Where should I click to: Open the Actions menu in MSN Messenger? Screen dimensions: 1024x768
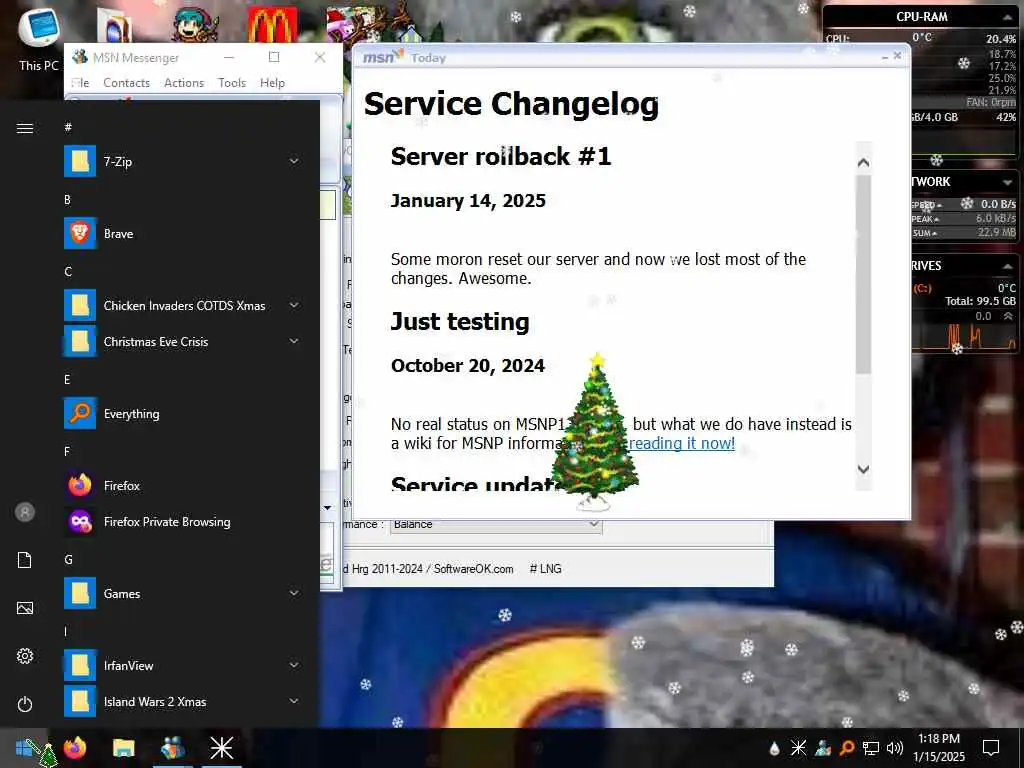[x=184, y=83]
